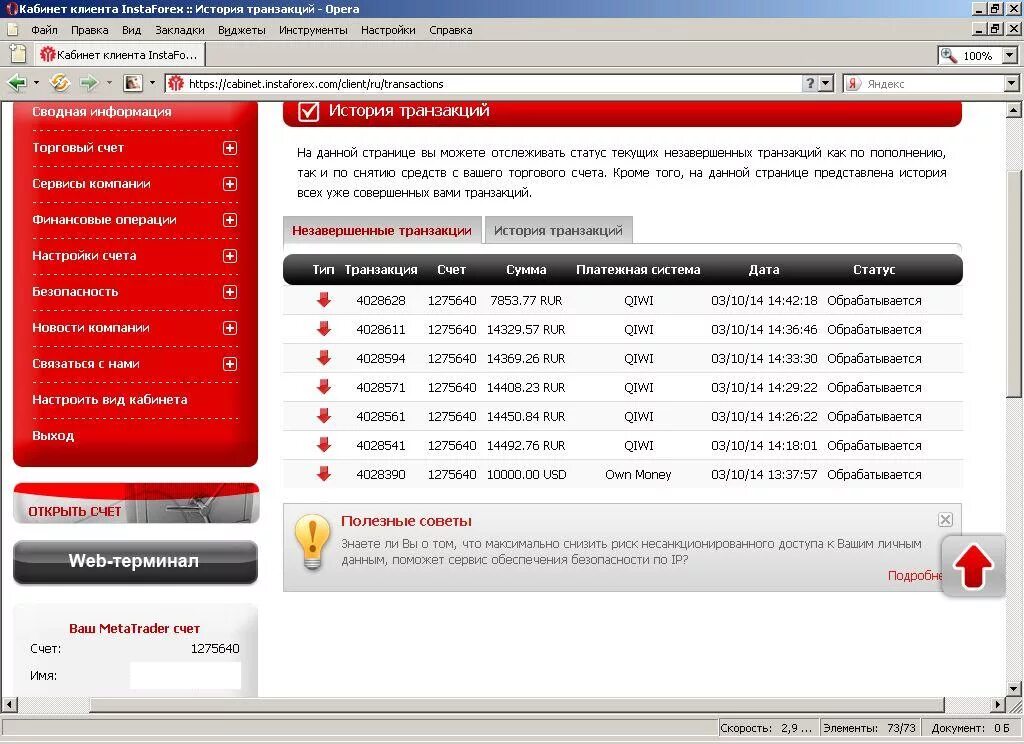Image resolution: width=1024 pixels, height=744 pixels.
Task: Open the Файл menu
Action: pyautogui.click(x=44, y=30)
